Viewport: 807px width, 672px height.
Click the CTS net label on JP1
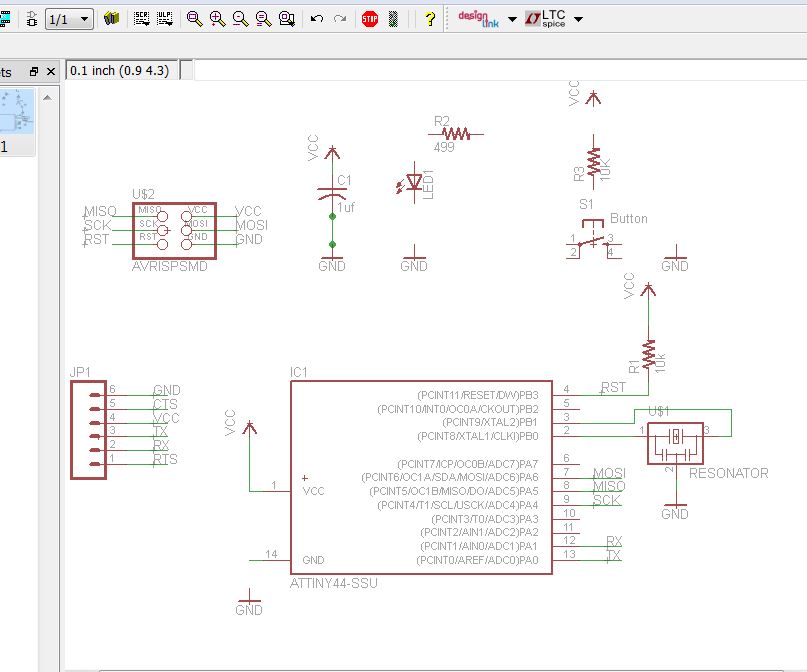(165, 404)
